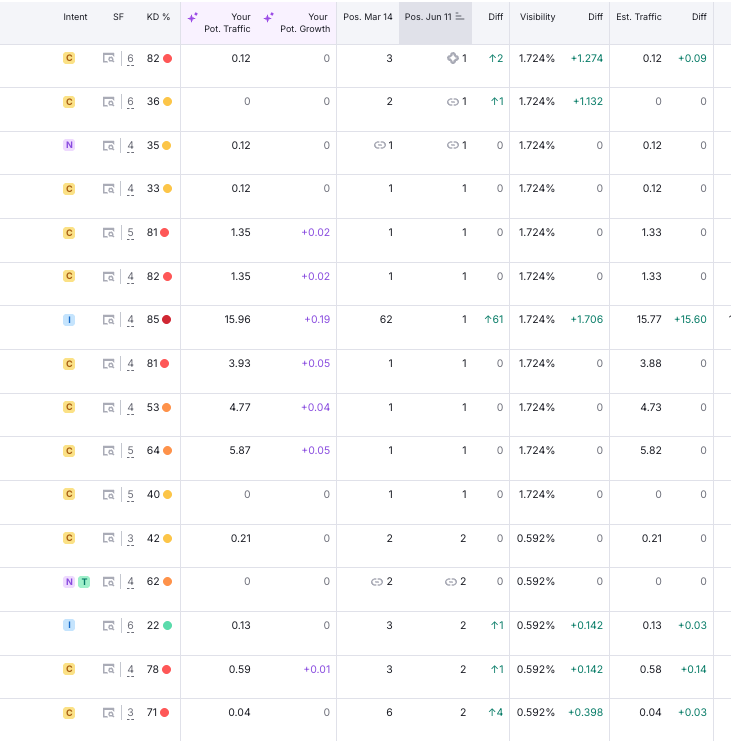Viewport: 731px width, 741px height.
Task: Click the Mar 14 link icon in the KD 62 row
Action: coord(377,582)
